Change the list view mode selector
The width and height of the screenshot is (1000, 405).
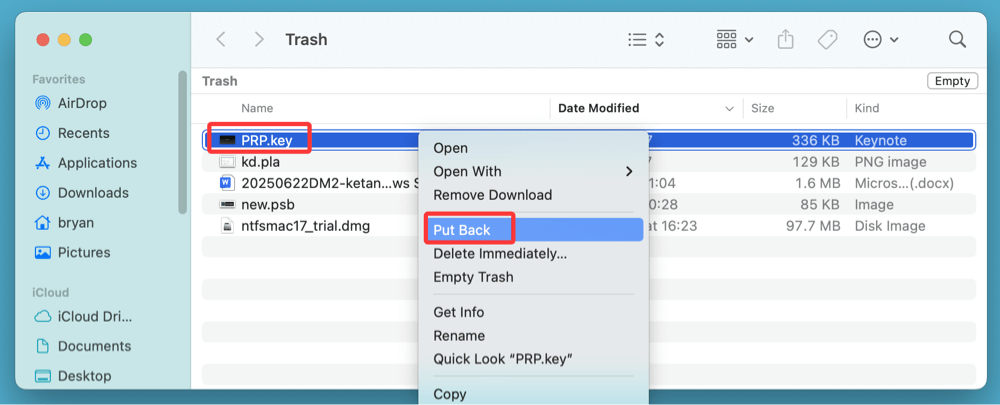(x=647, y=40)
